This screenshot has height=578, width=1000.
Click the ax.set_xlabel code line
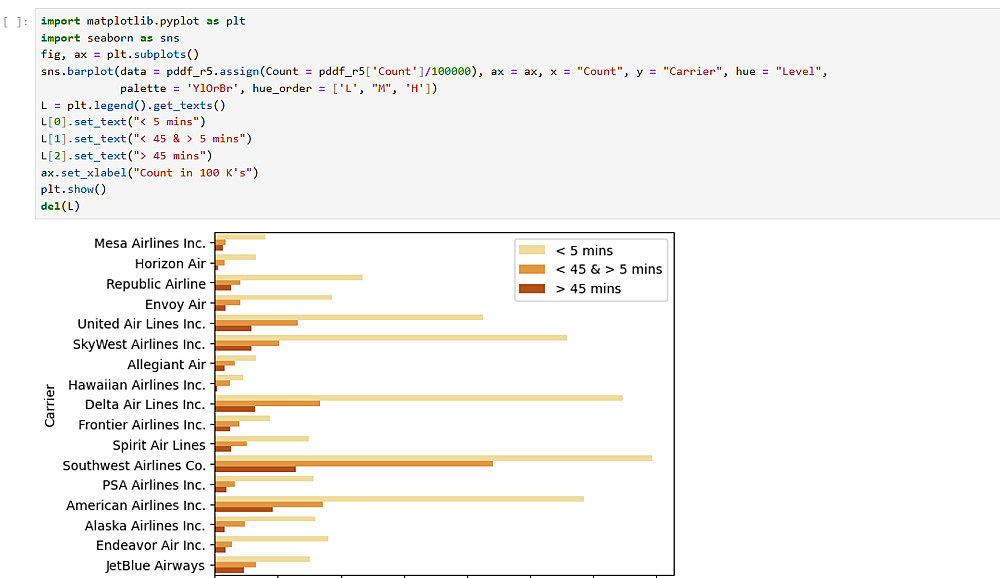pyautogui.click(x=150, y=172)
